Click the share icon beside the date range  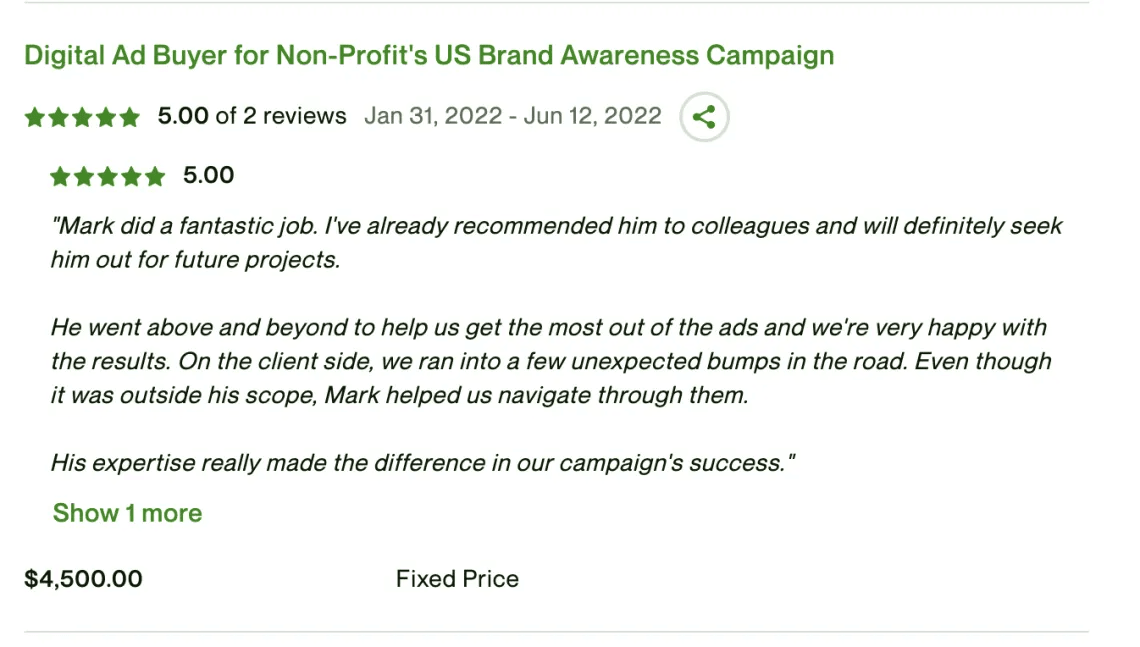(x=704, y=116)
